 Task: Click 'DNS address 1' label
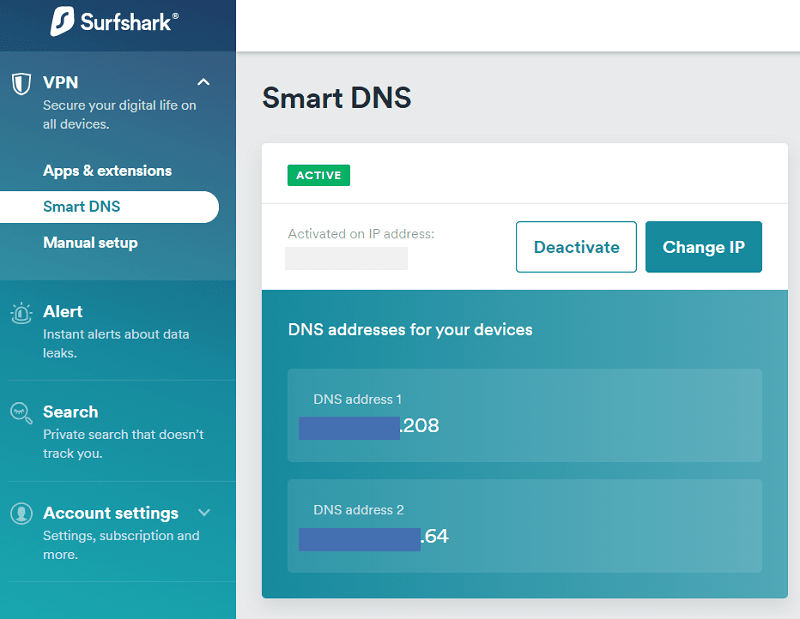point(357,399)
